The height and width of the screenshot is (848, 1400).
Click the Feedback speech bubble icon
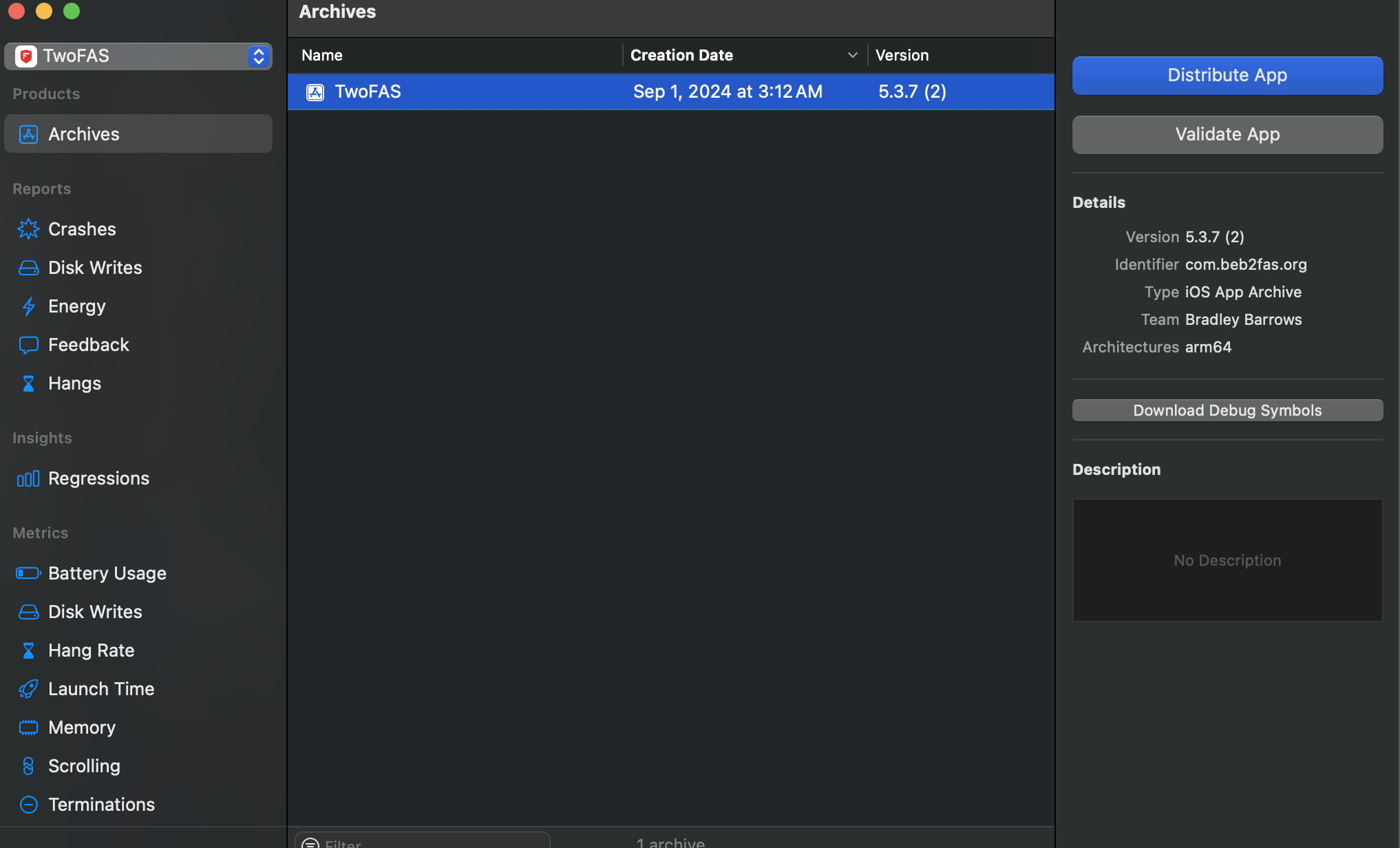[28, 345]
